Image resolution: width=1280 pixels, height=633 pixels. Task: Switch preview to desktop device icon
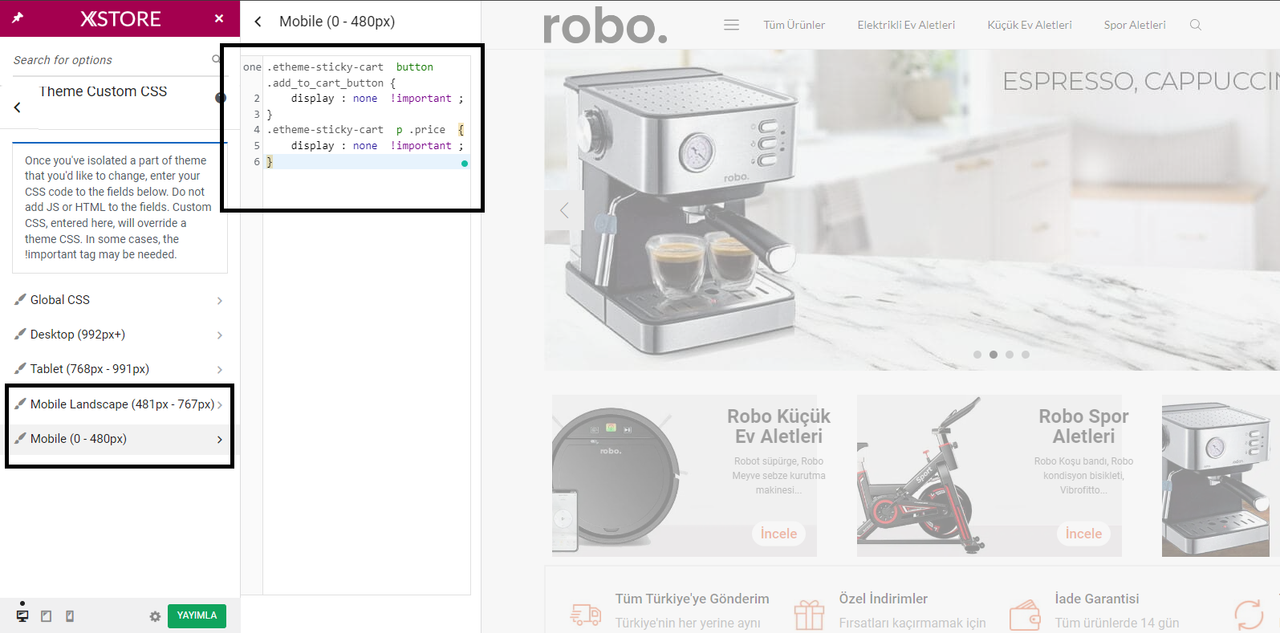point(22,615)
